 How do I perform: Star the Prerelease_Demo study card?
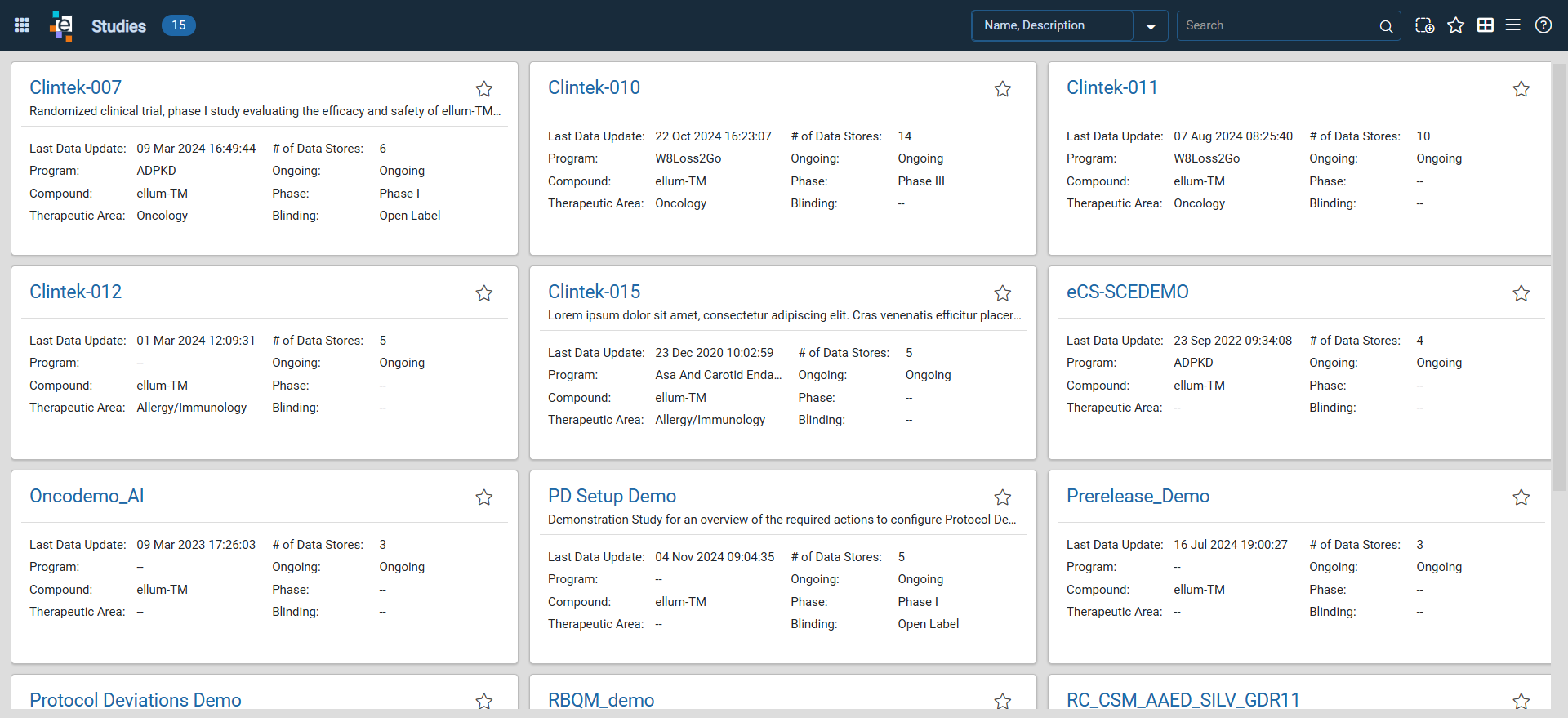(1521, 497)
